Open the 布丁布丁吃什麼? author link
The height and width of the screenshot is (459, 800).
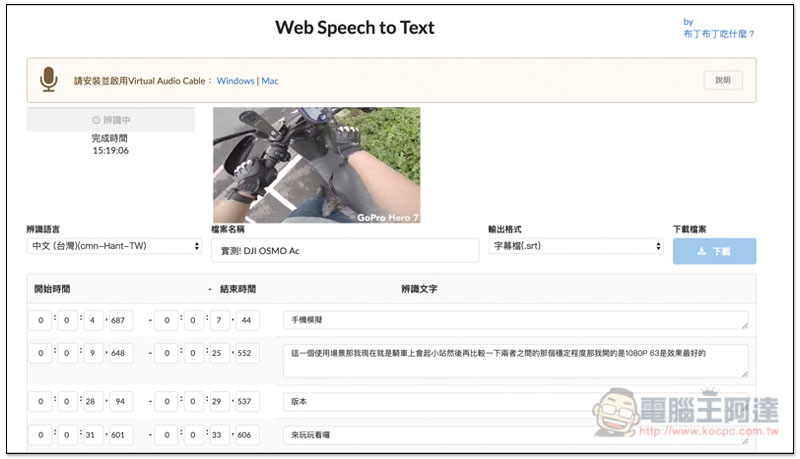pos(718,34)
